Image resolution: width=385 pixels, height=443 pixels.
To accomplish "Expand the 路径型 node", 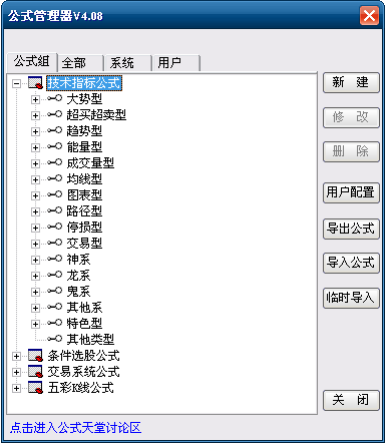I will point(35,211).
